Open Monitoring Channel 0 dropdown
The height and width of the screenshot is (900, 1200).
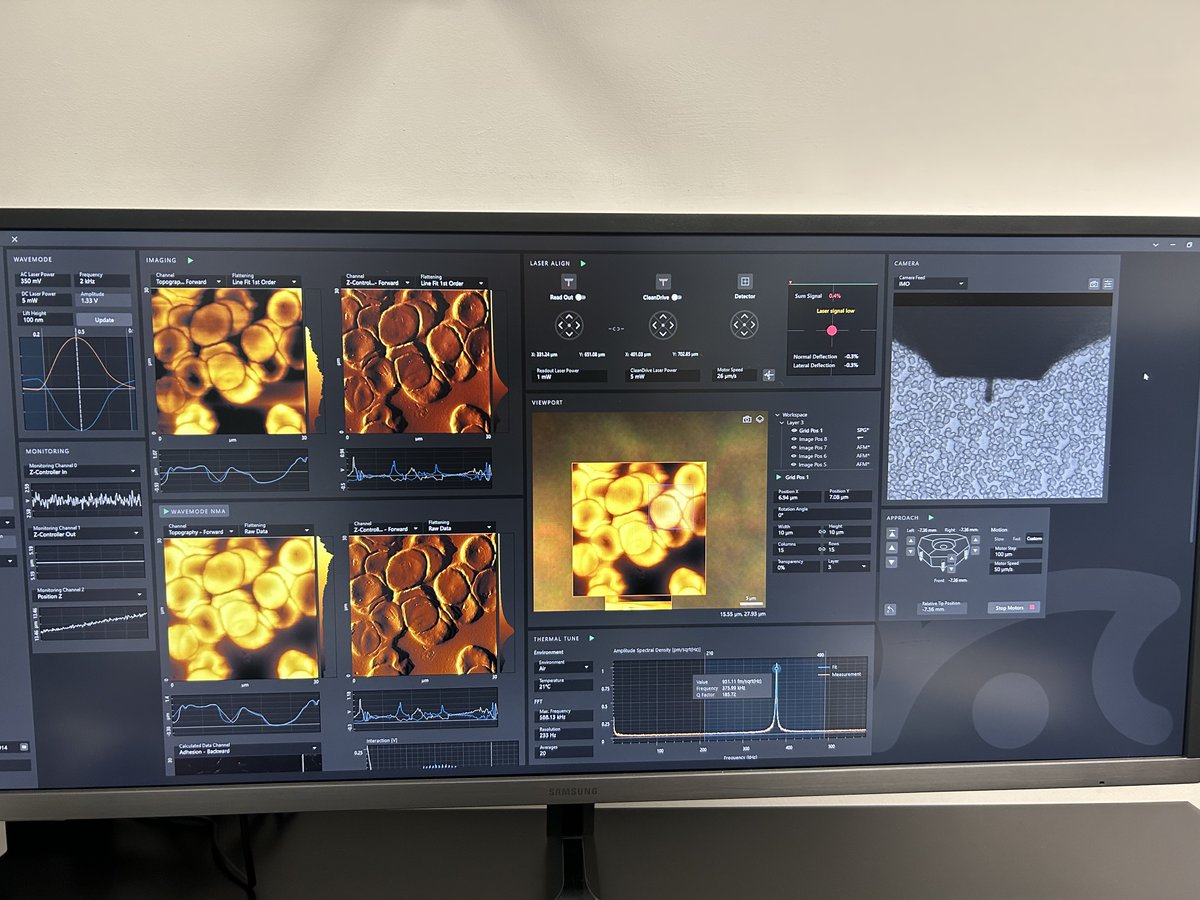pyautogui.click(x=82, y=470)
